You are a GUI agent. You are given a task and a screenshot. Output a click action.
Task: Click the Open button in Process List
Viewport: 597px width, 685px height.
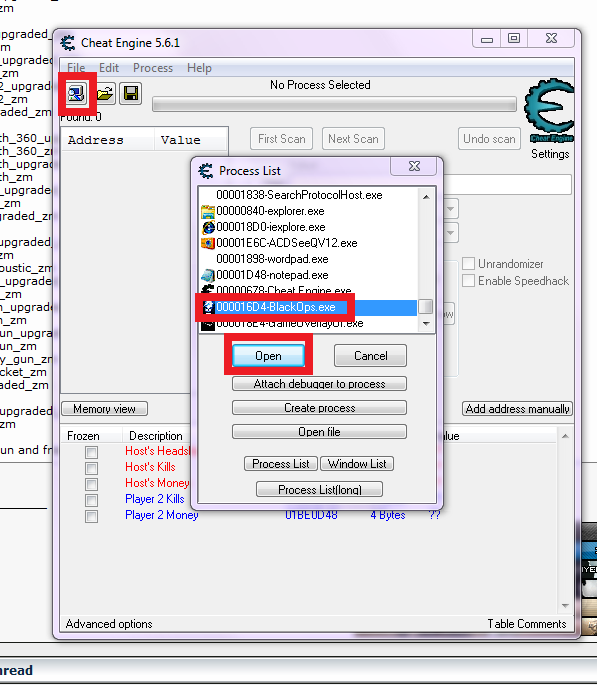[x=268, y=356]
